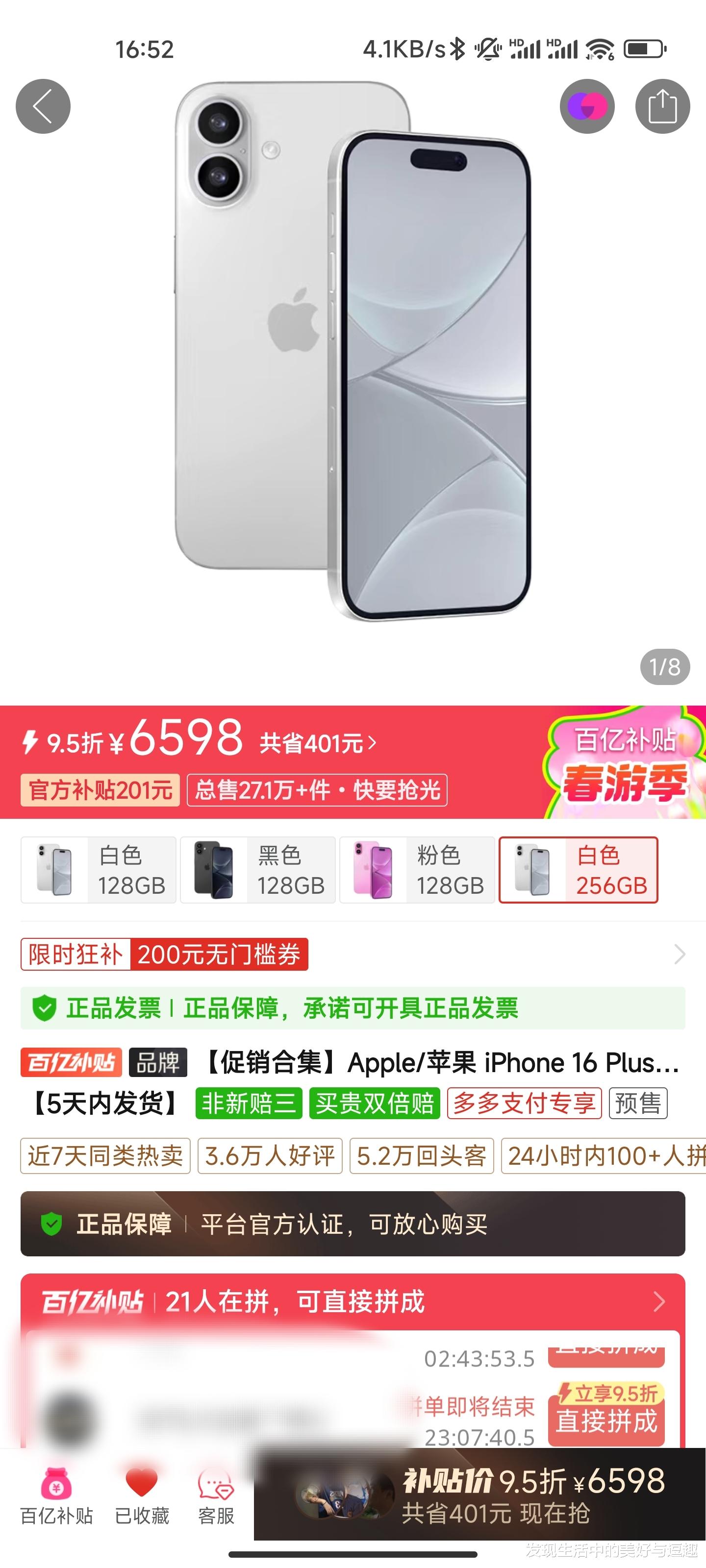706x1568 pixels.
Task: Tap the purple-pink overlapping circles icon
Action: point(587,106)
